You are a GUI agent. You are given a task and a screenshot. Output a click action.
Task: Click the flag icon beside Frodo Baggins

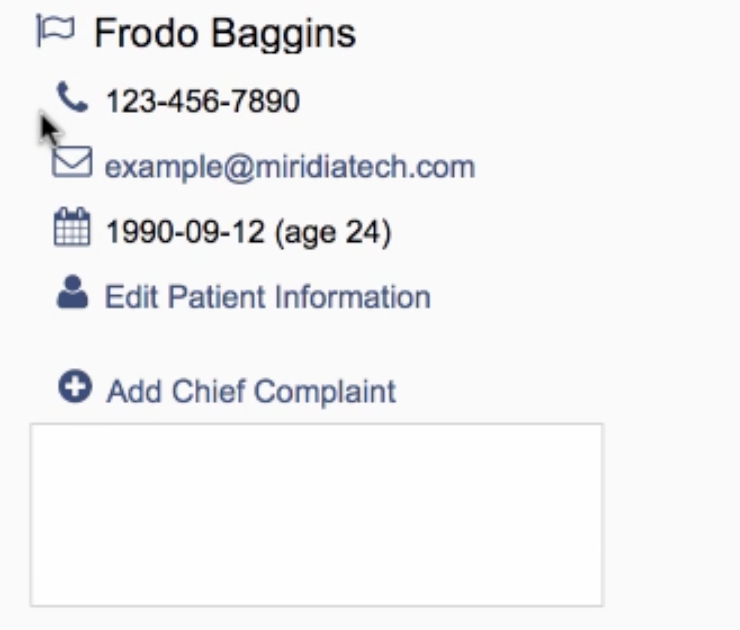click(x=55, y=31)
